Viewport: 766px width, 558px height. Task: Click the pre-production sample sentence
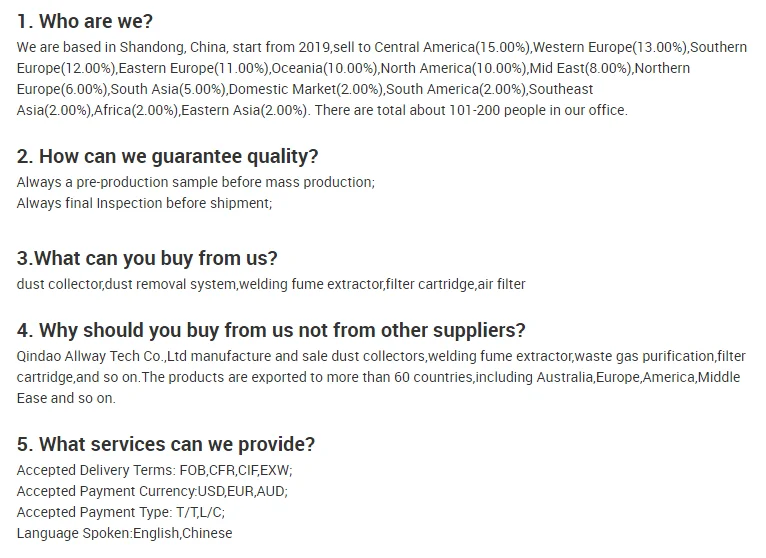[x=196, y=182]
